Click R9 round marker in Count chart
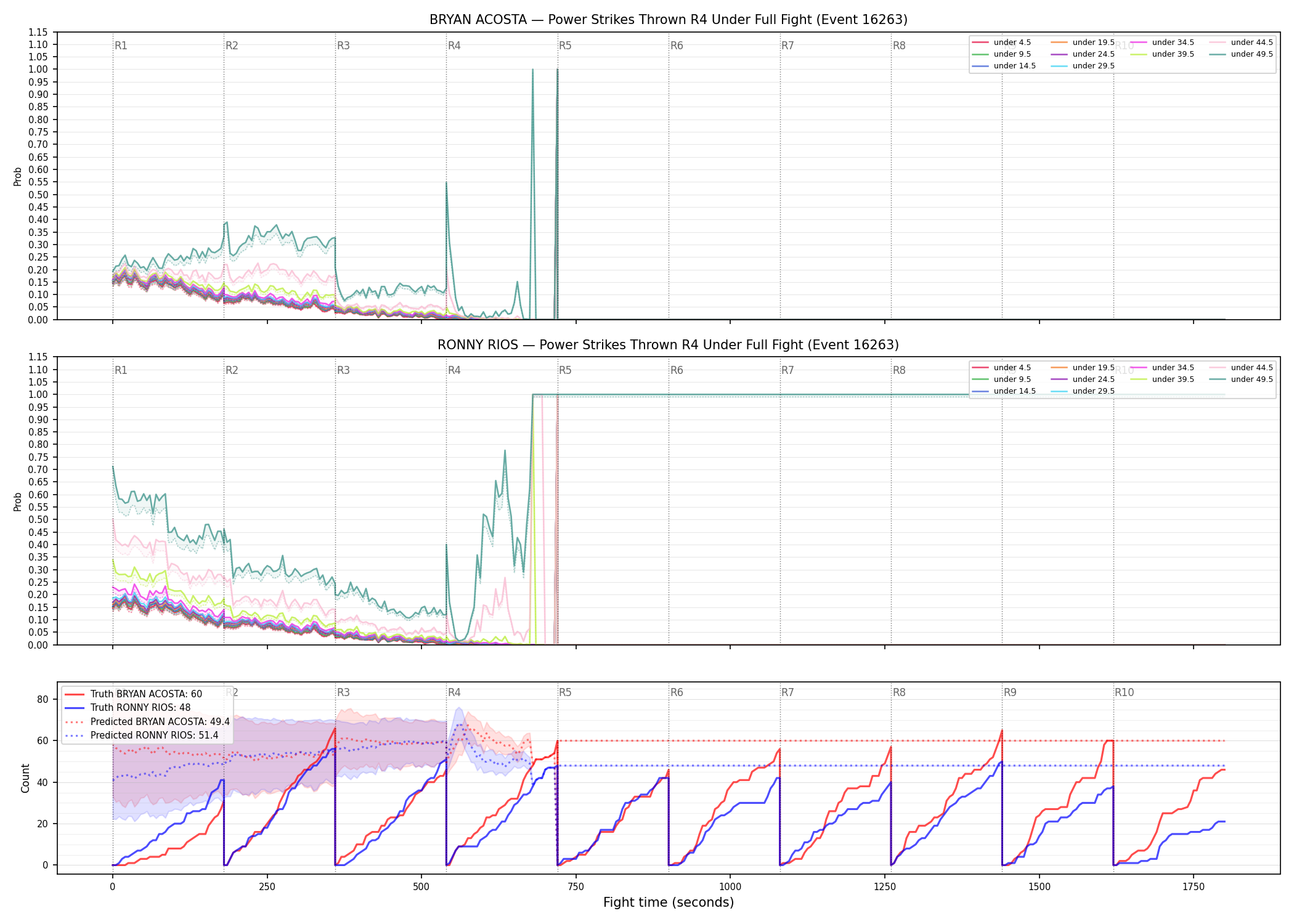This screenshot has height=924, width=1294. pos(1010,692)
